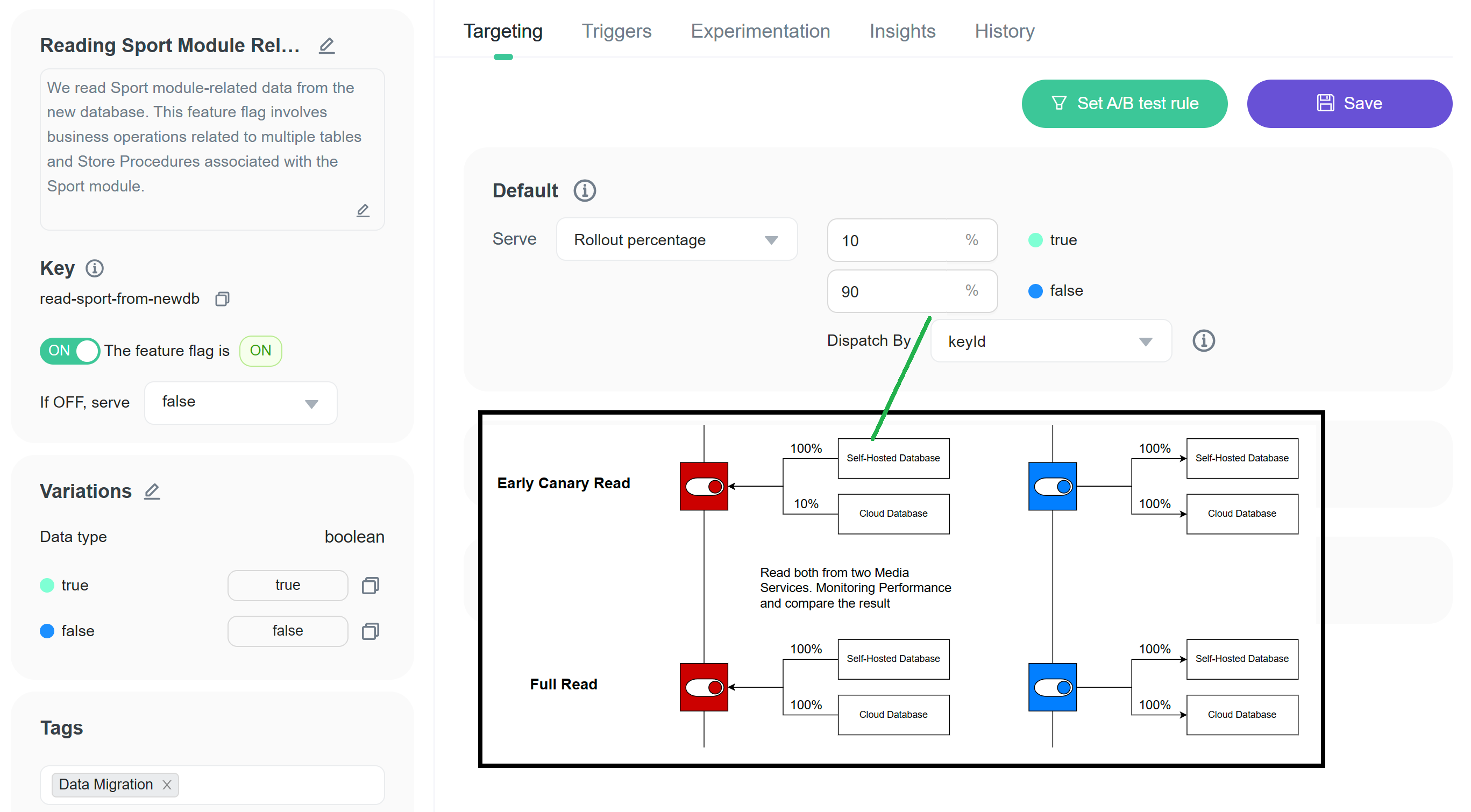Copy the true variation value
This screenshot has height=812, width=1471.
coord(371,585)
